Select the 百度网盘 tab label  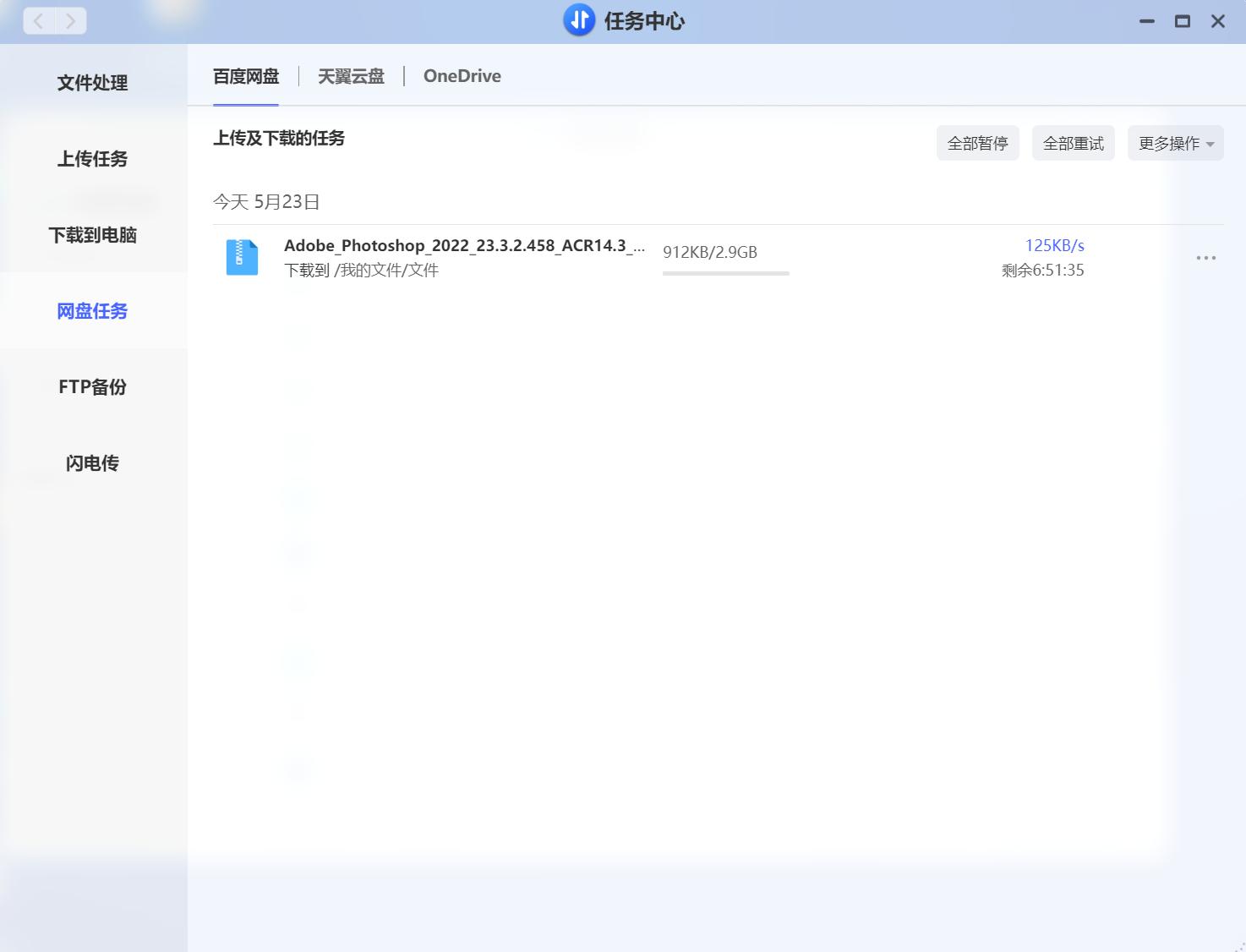tap(246, 76)
